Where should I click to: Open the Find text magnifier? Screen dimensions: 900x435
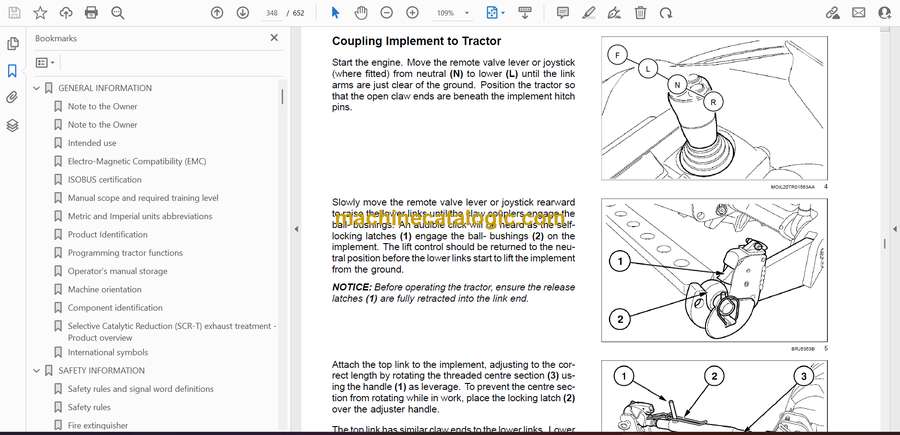pos(118,13)
